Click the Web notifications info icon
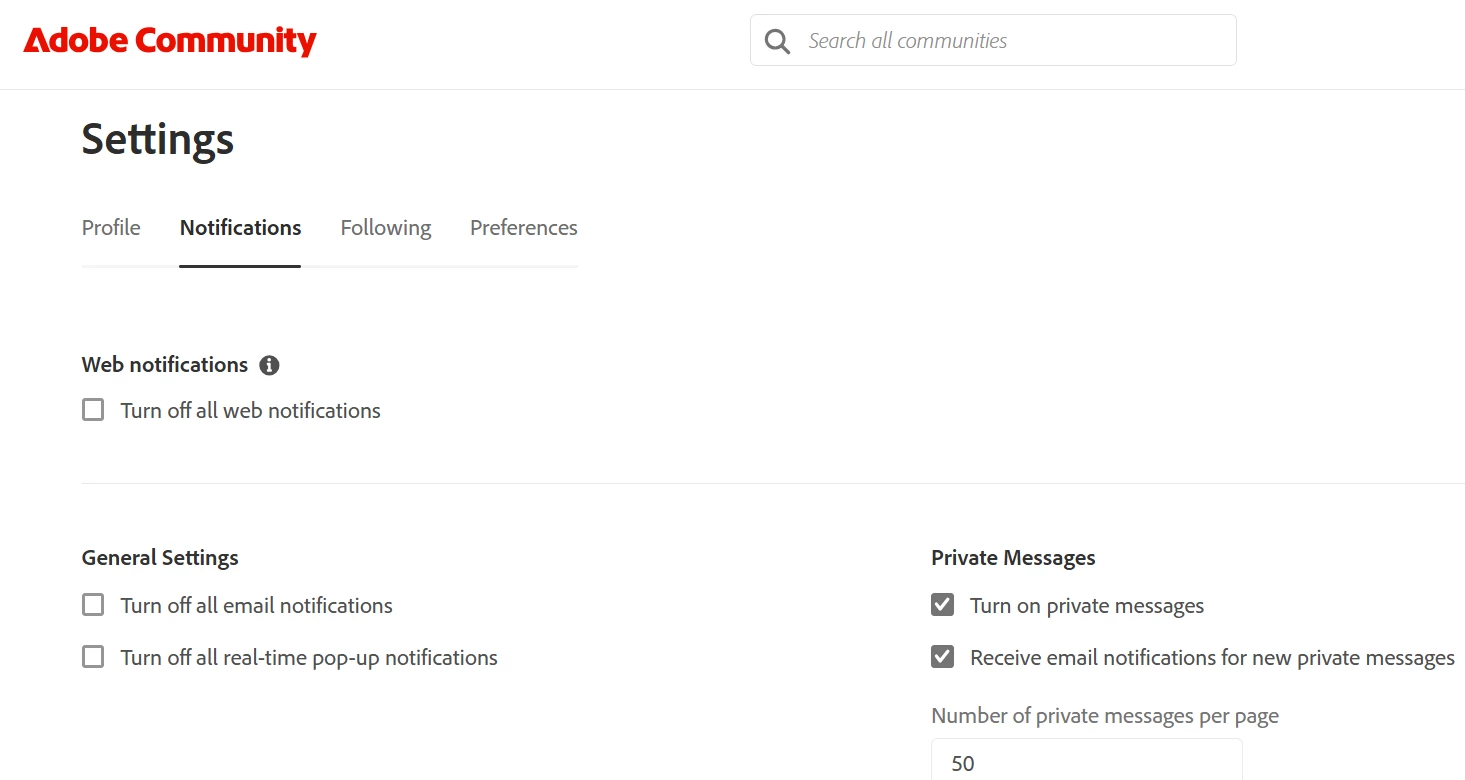Image resolution: width=1465 pixels, height=780 pixels. coord(269,365)
